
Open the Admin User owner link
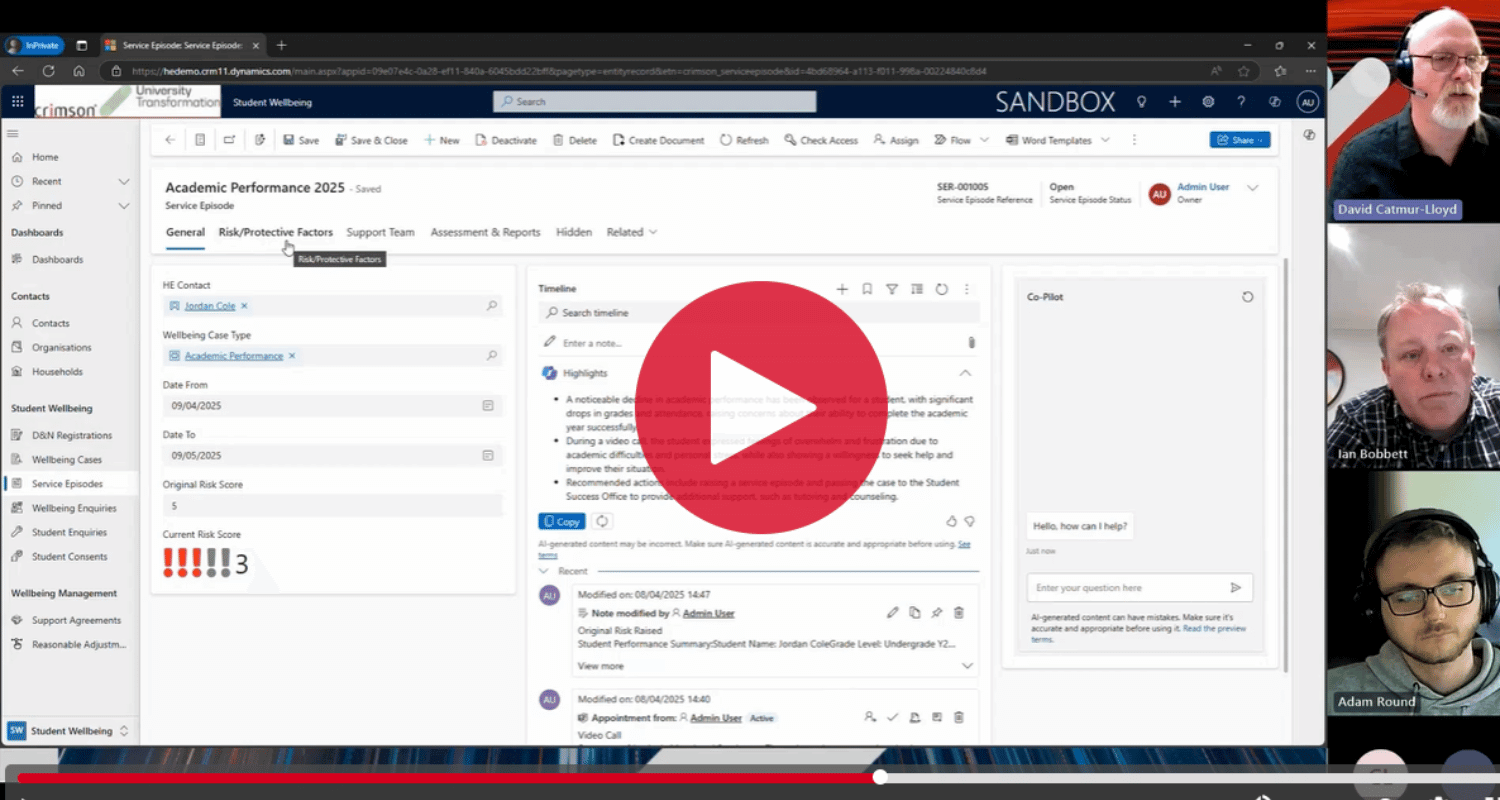coord(1203,187)
